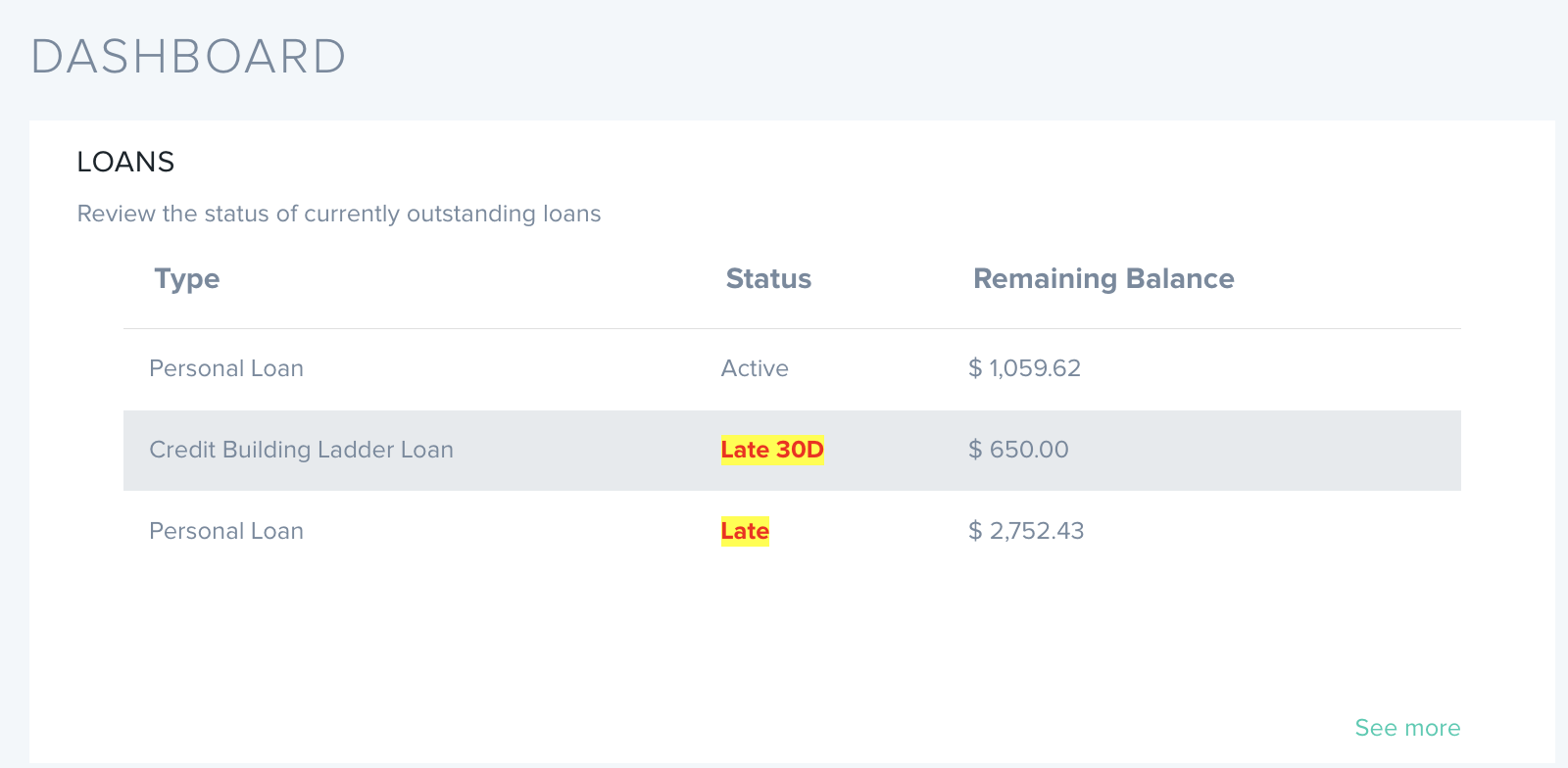Click the Type column header
Image resolution: width=1568 pixels, height=768 pixels.
[x=186, y=279]
